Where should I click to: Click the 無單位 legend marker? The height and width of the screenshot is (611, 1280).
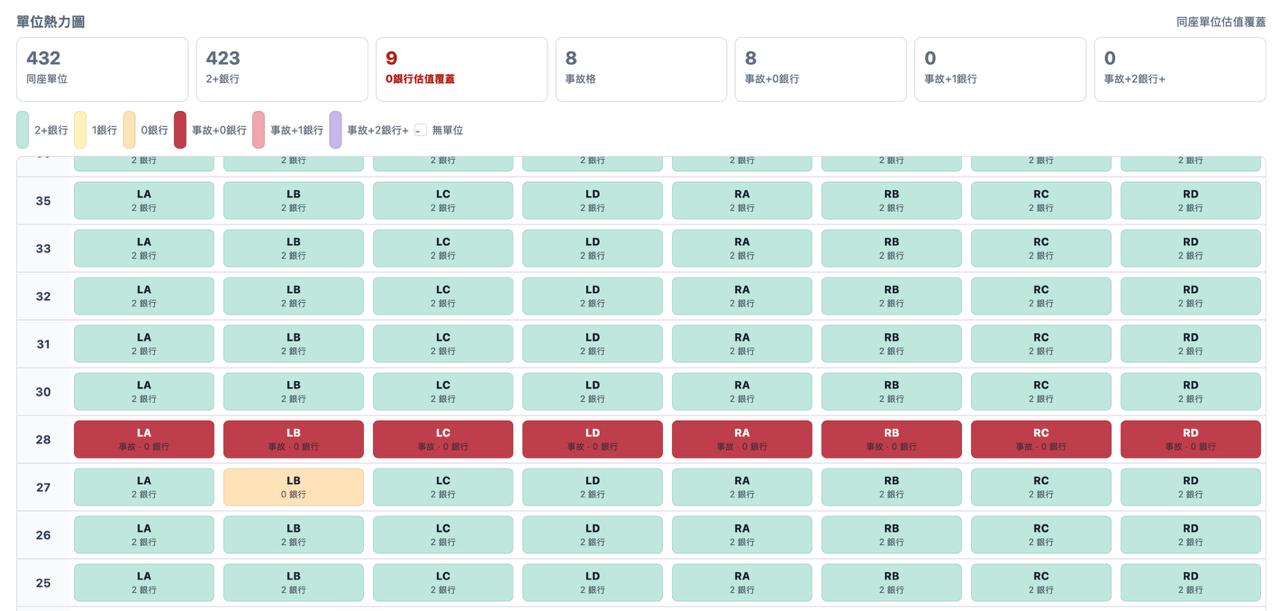pyautogui.click(x=420, y=130)
